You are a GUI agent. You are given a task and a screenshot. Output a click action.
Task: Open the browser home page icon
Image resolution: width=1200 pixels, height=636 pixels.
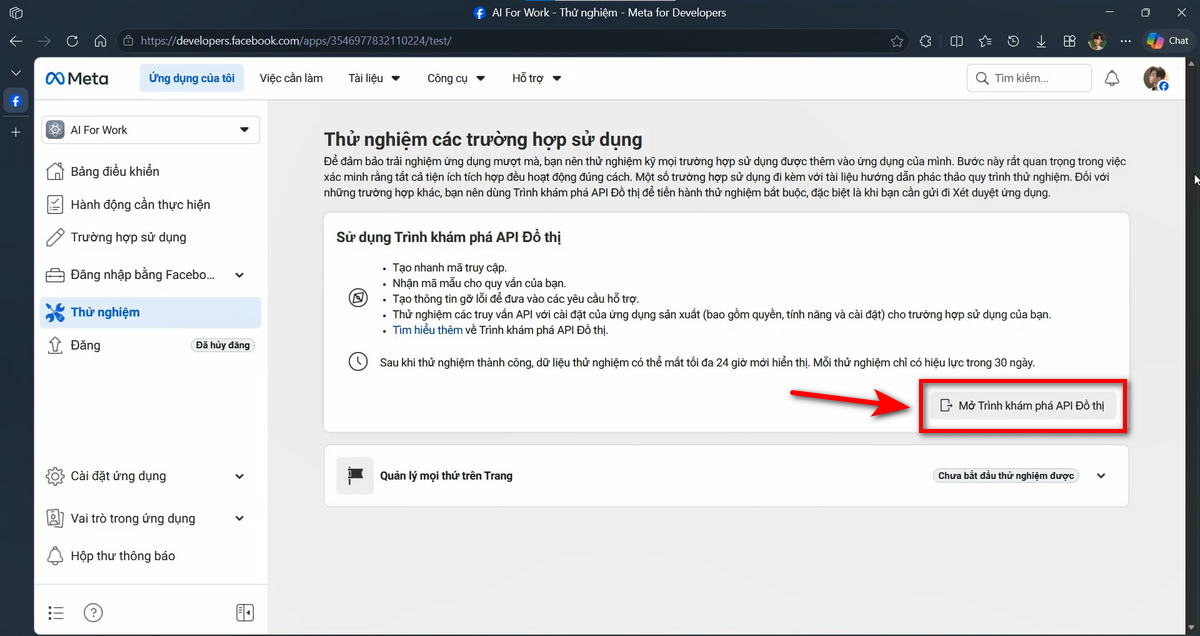100,41
